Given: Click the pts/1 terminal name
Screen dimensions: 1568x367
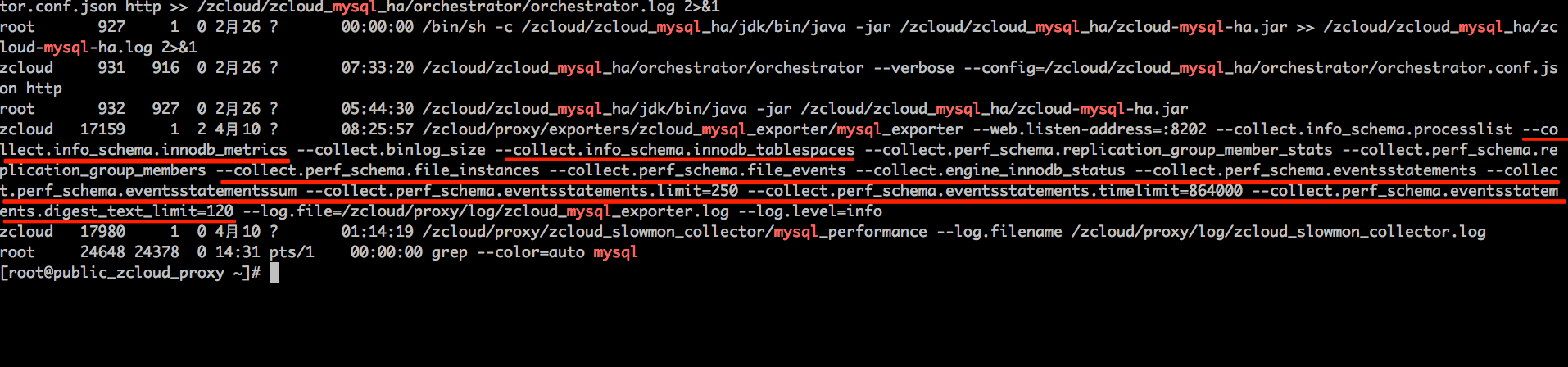Looking at the screenshot, I should point(292,252).
